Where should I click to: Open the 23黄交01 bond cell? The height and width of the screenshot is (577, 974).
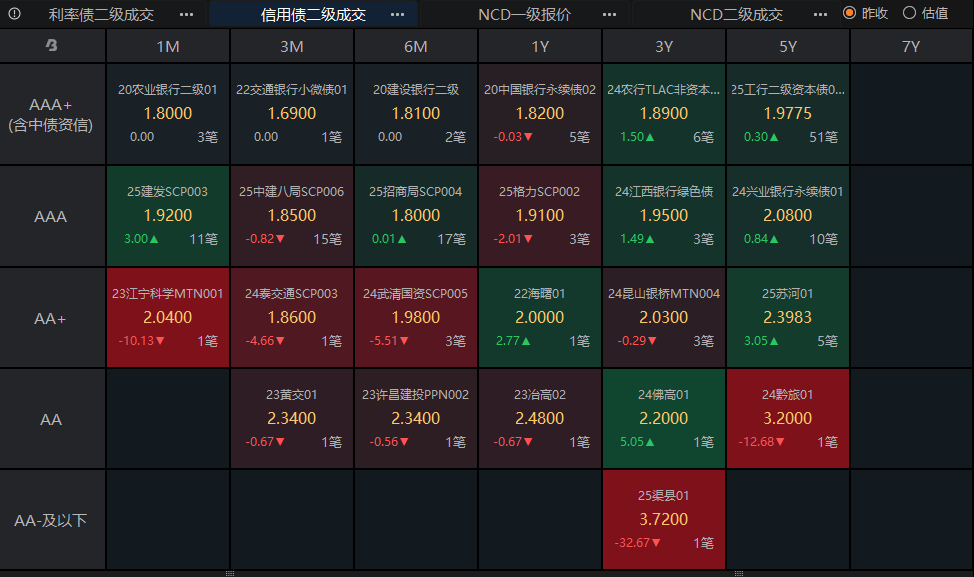pos(292,419)
